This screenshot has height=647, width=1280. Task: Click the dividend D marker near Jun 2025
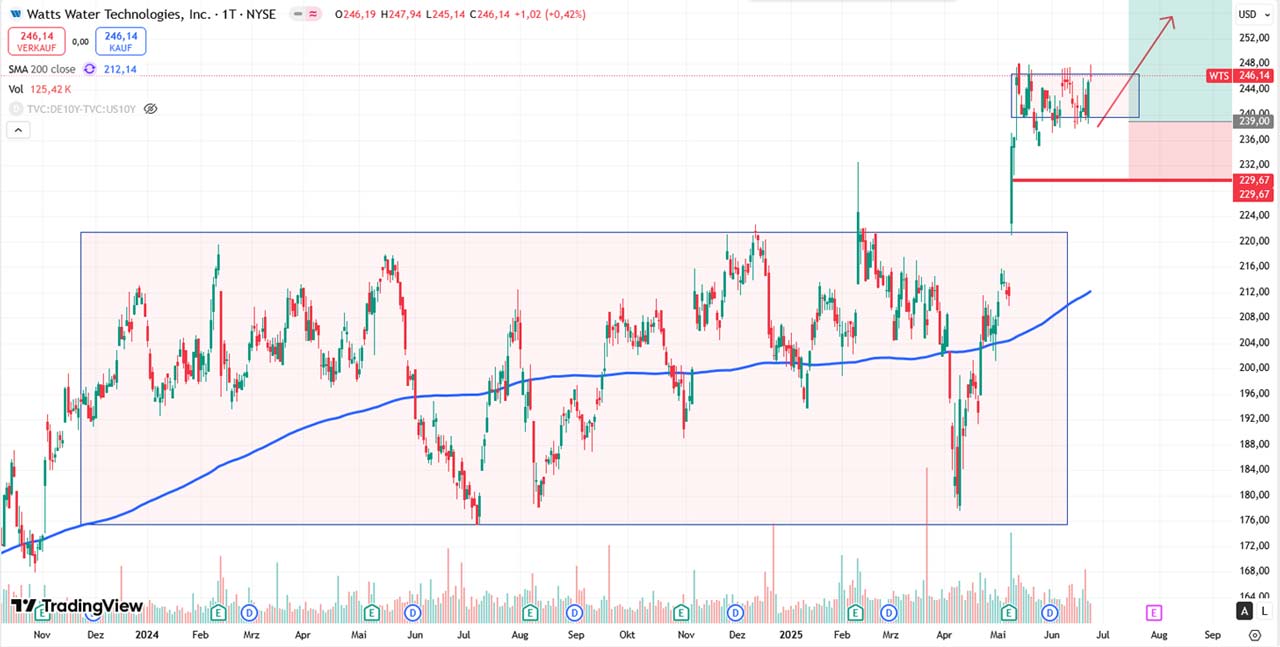(x=1050, y=612)
